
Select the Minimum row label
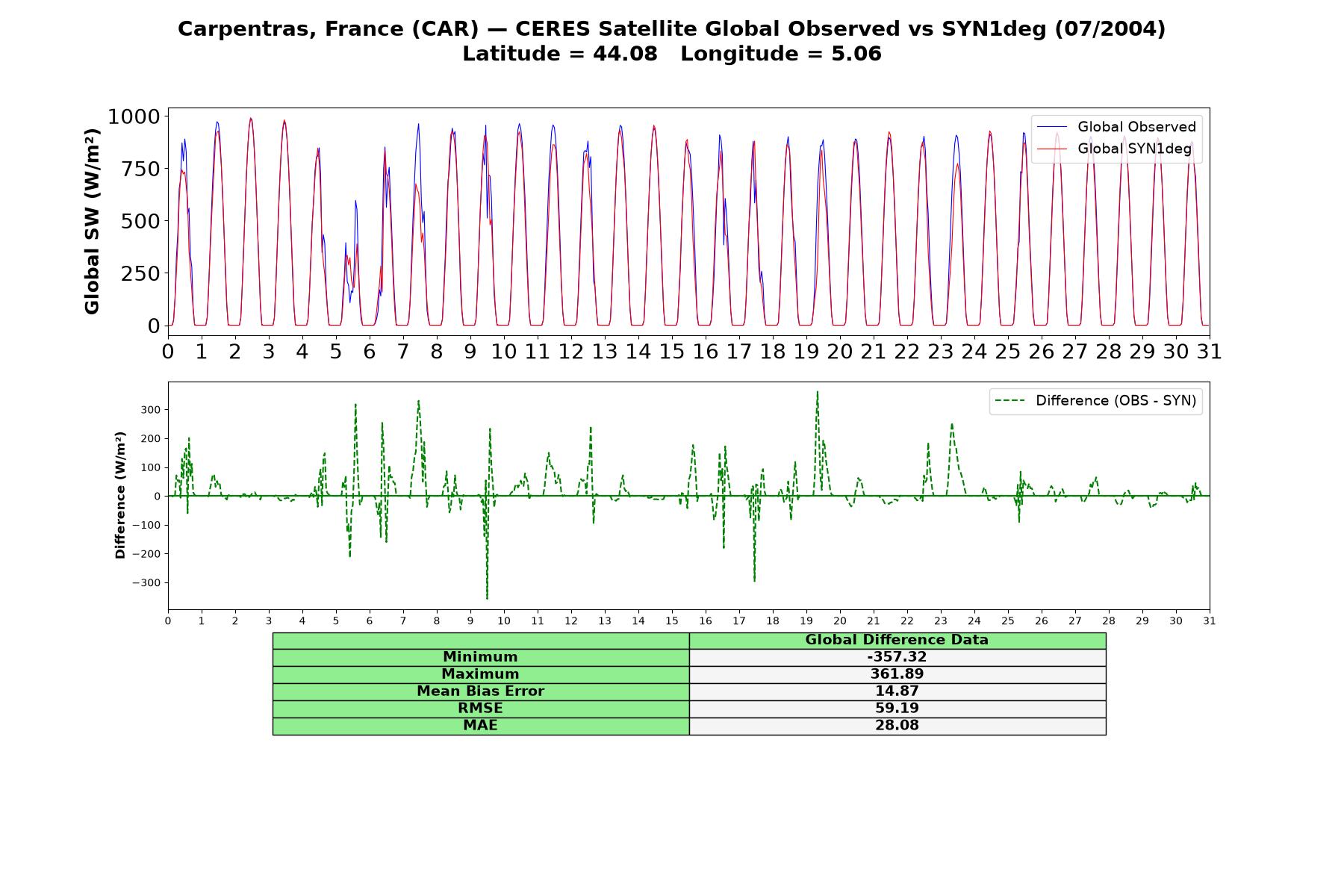[480, 657]
